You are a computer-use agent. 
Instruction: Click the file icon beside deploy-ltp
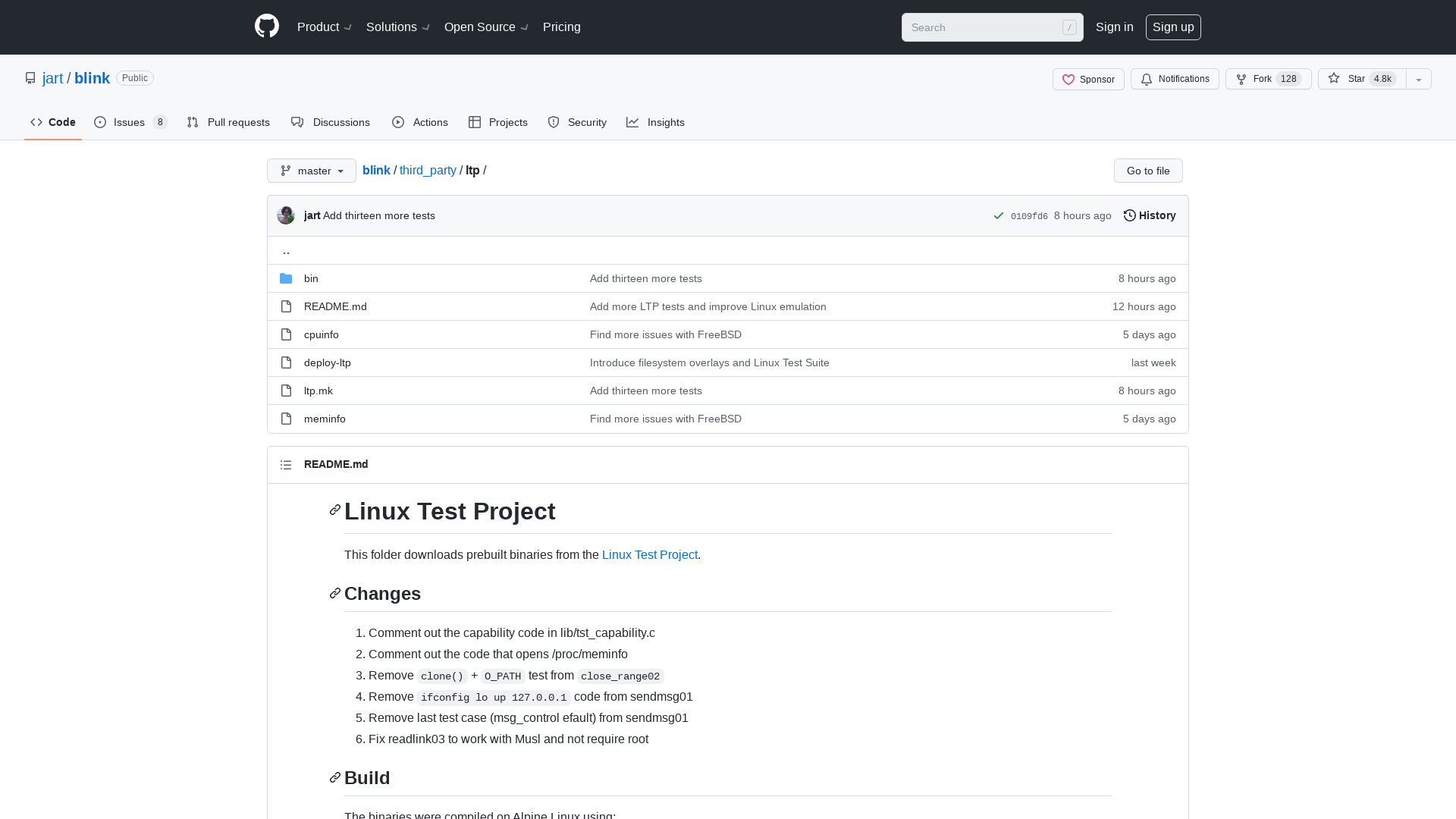[x=286, y=362]
